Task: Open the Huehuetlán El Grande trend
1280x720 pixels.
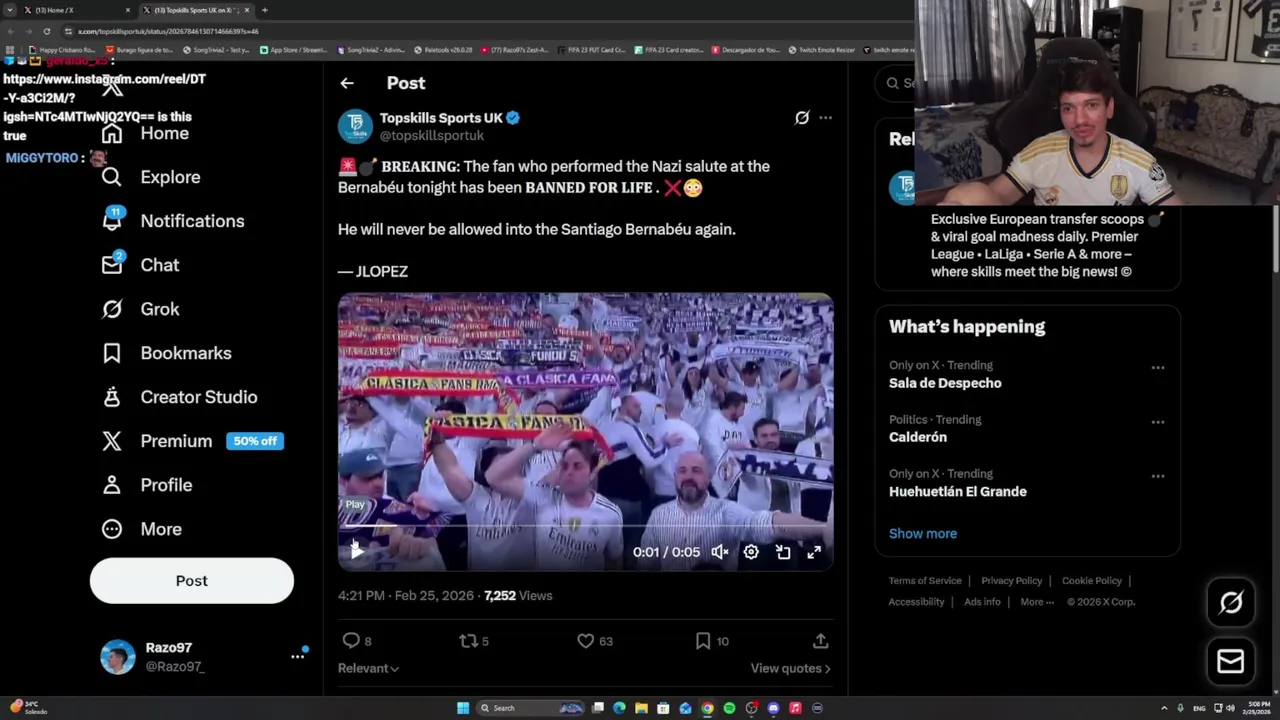Action: pyautogui.click(x=958, y=491)
